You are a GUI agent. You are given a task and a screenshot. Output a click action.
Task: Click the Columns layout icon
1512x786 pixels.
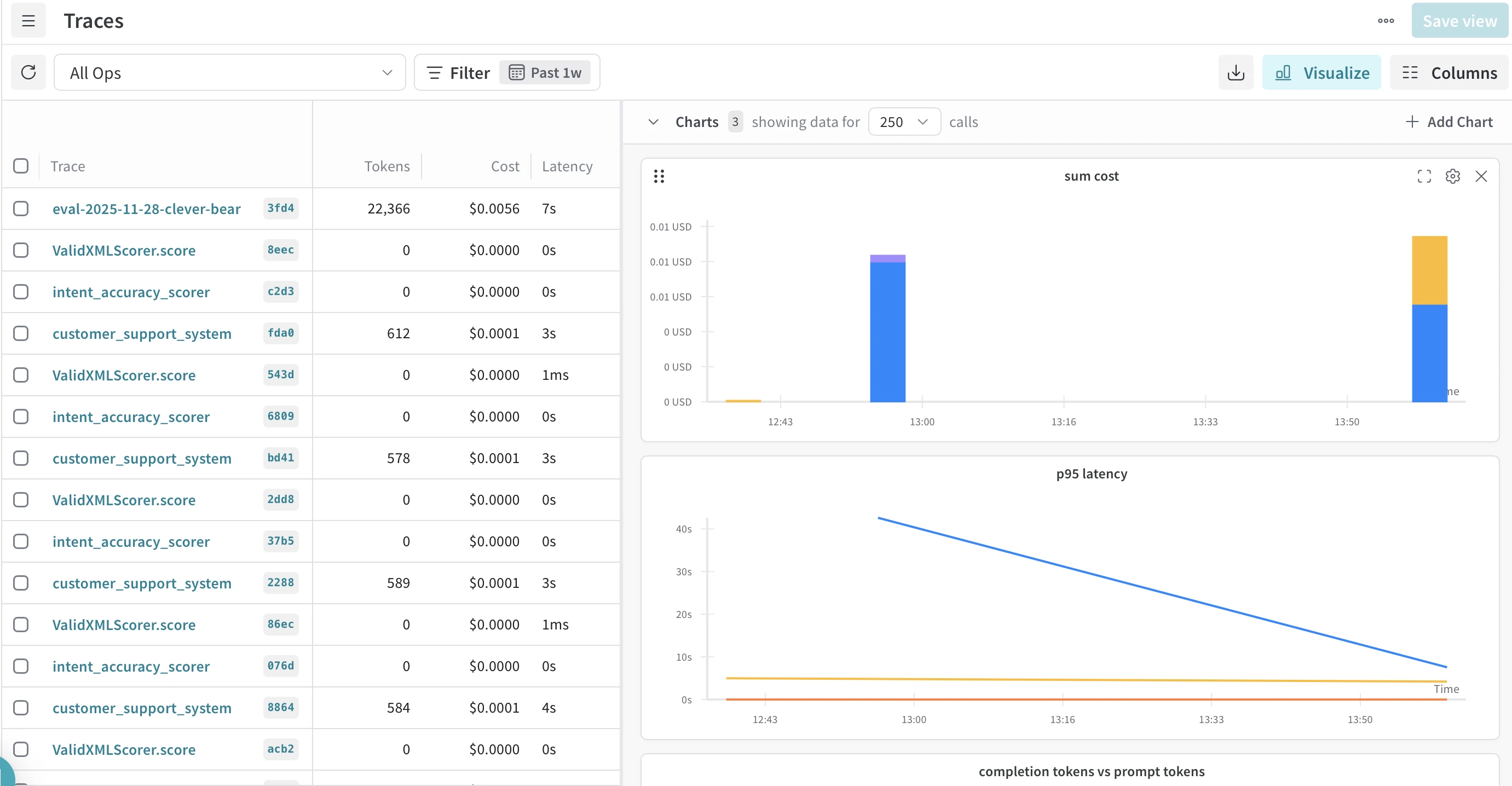(1410, 73)
